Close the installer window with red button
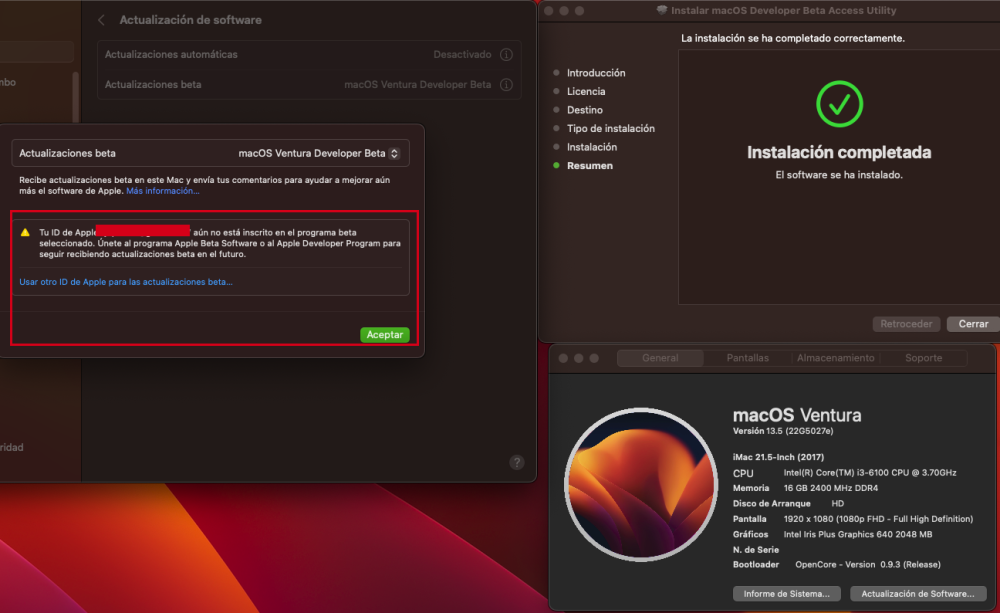Screen dimensions: 1000x613 pyautogui.click(x=548, y=11)
